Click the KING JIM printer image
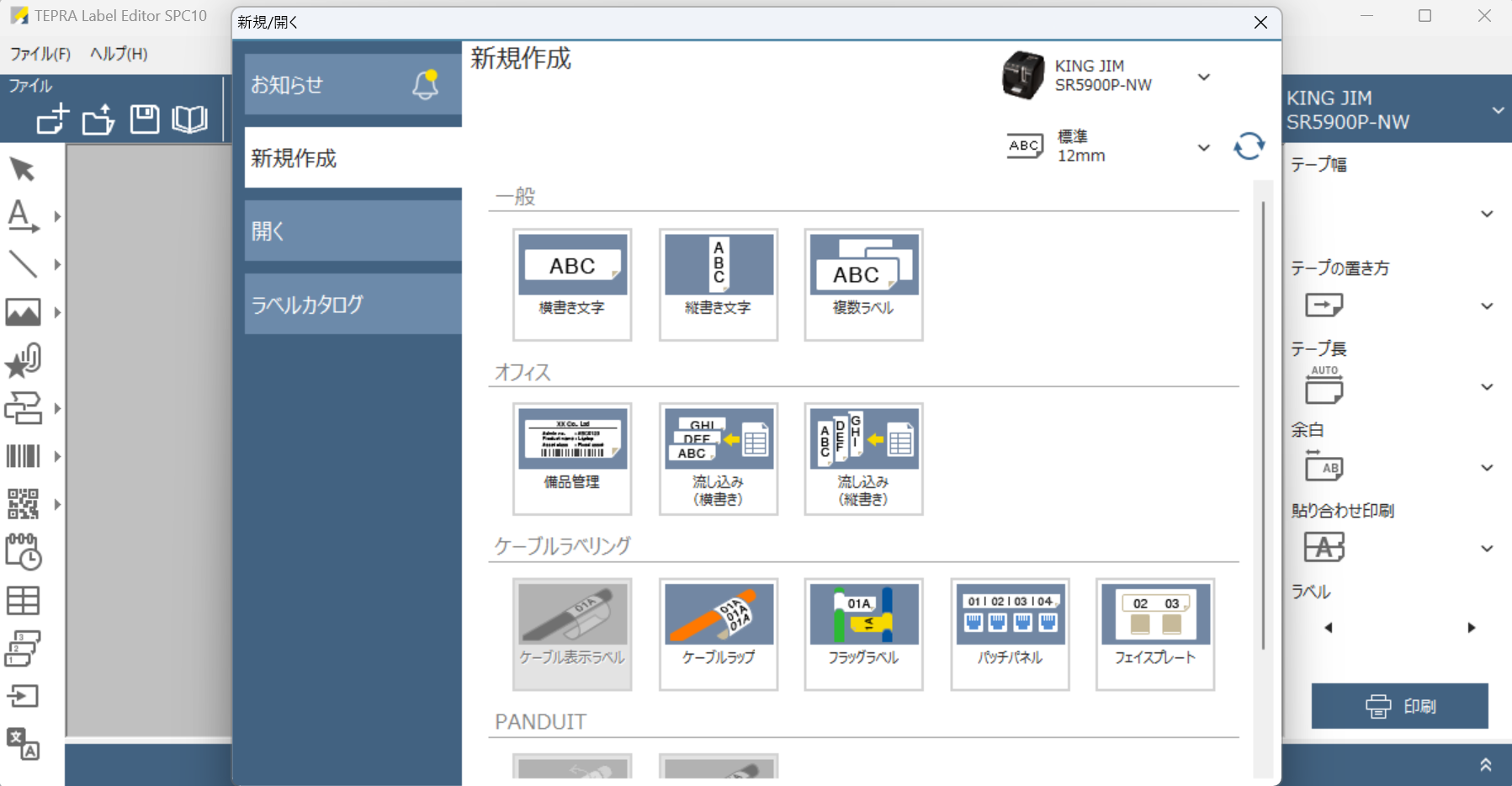Viewport: 1512px width, 786px height. 1023,75
